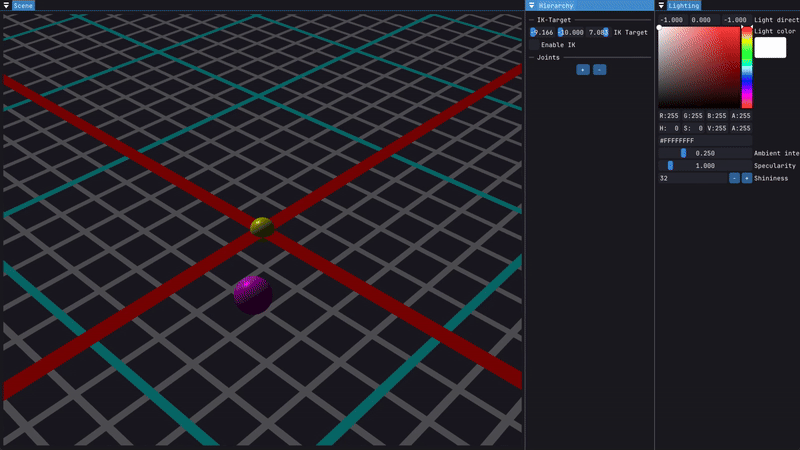Image resolution: width=800 pixels, height=450 pixels.
Task: Click the G:255 green channel field
Action: 693,116
